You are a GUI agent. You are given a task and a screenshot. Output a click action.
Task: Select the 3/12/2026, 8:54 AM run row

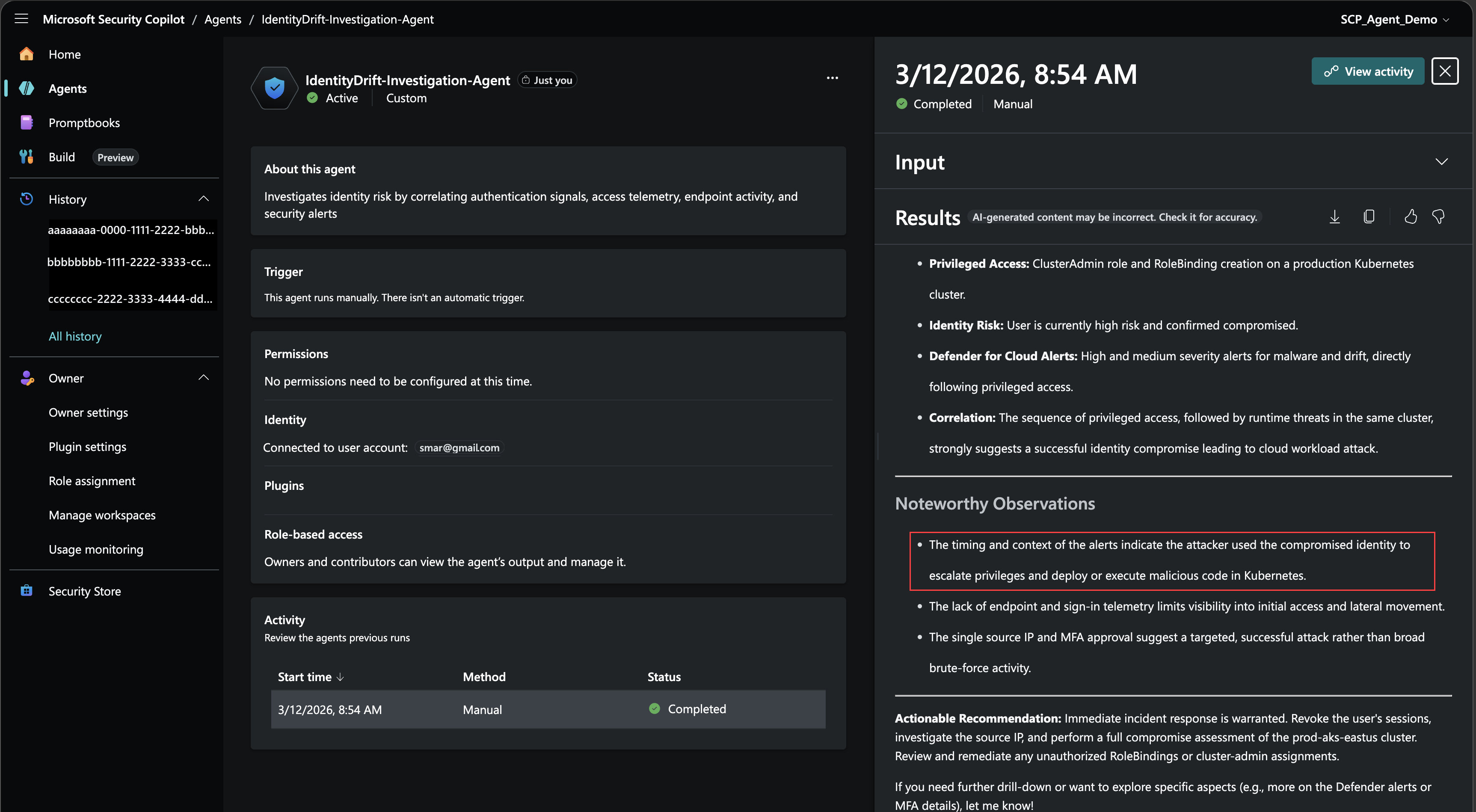tap(548, 709)
